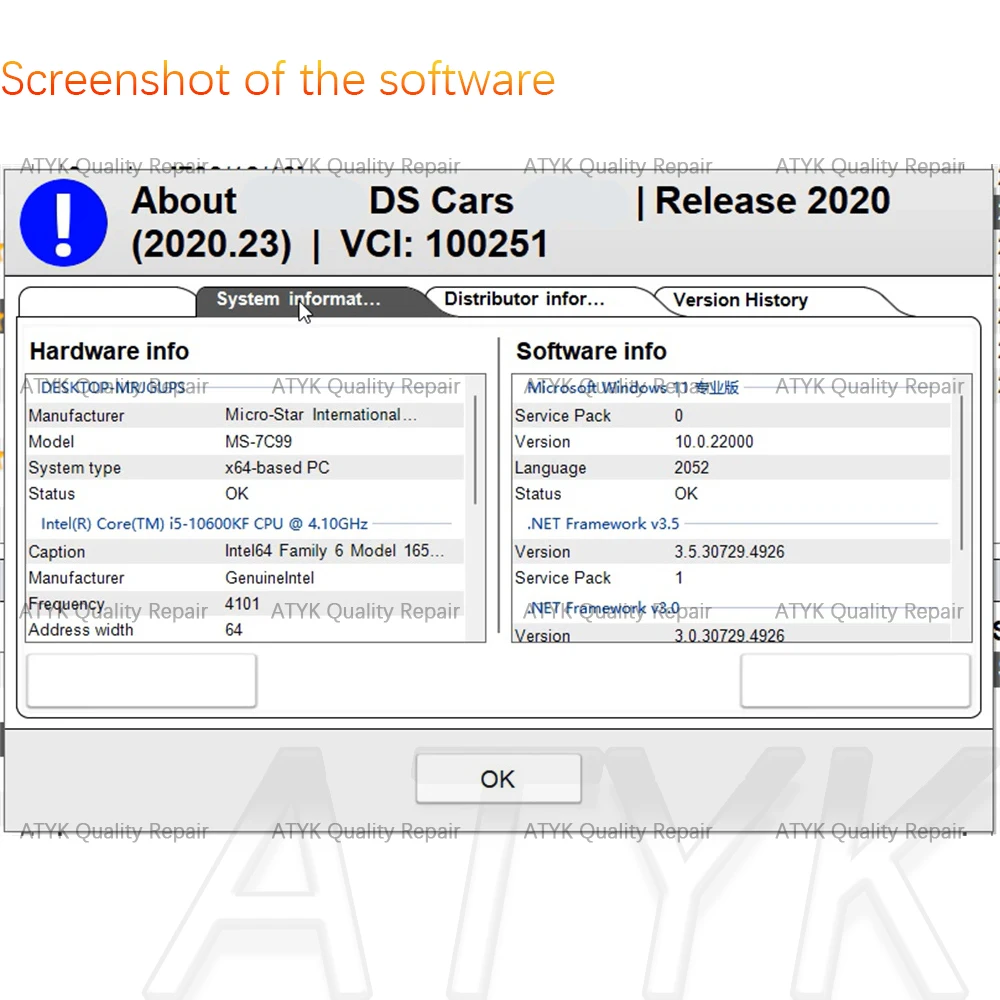Select the Address width row label
The image size is (1000, 1000).
point(81,630)
